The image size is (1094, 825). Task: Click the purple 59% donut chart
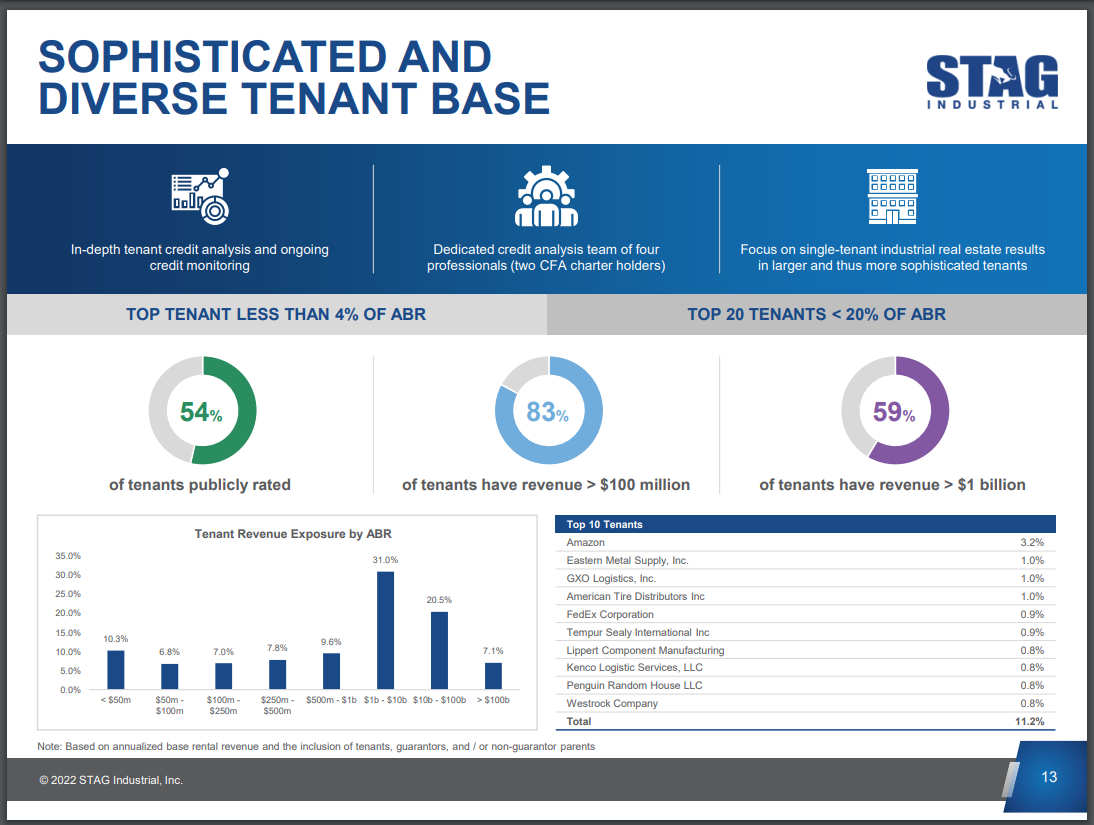click(895, 411)
